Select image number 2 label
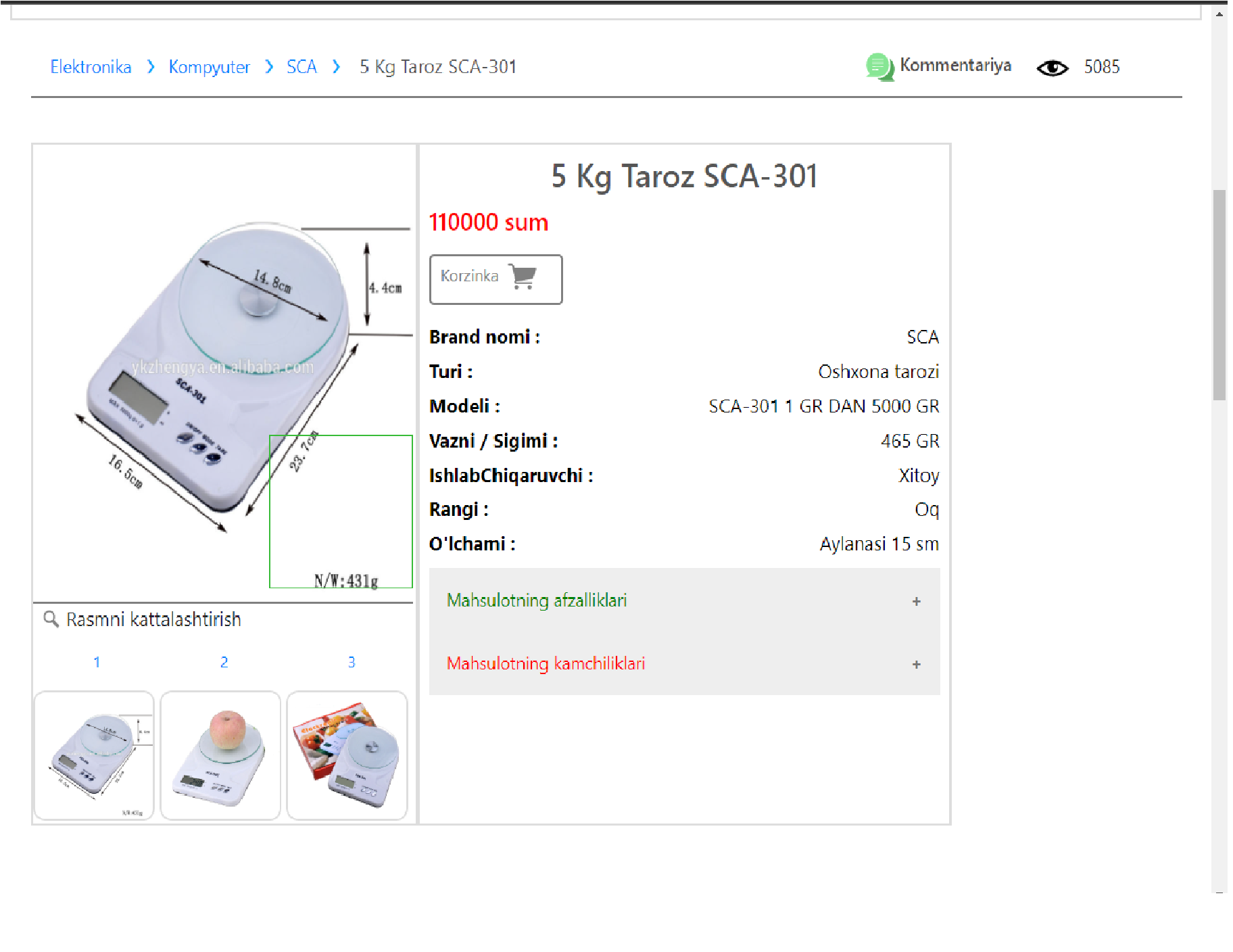1233x952 pixels. (224, 662)
